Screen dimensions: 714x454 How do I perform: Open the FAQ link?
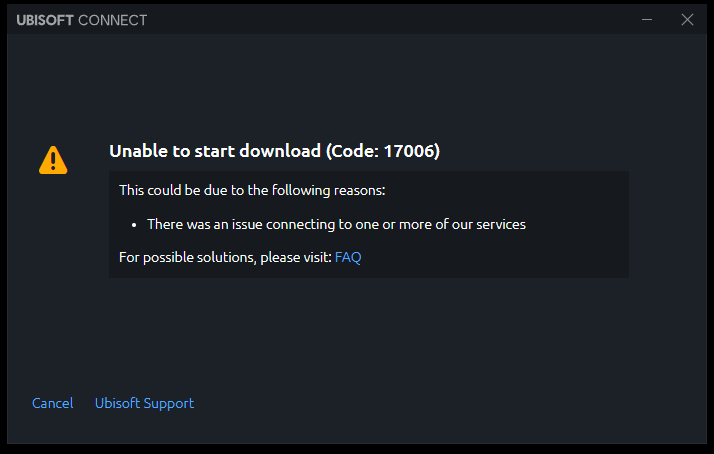pos(348,257)
